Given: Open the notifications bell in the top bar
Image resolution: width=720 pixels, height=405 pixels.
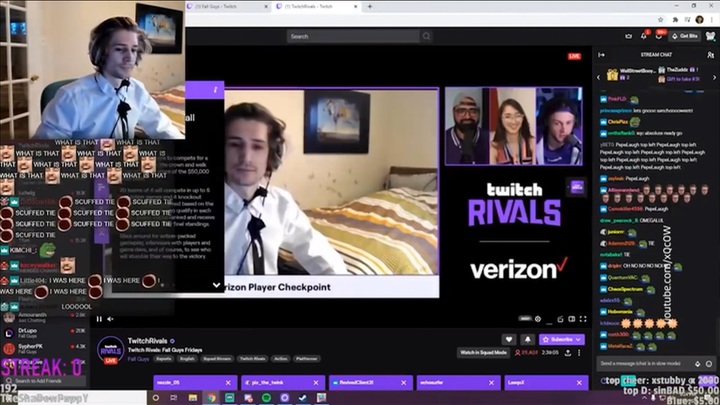Looking at the screenshot, I should (644, 36).
